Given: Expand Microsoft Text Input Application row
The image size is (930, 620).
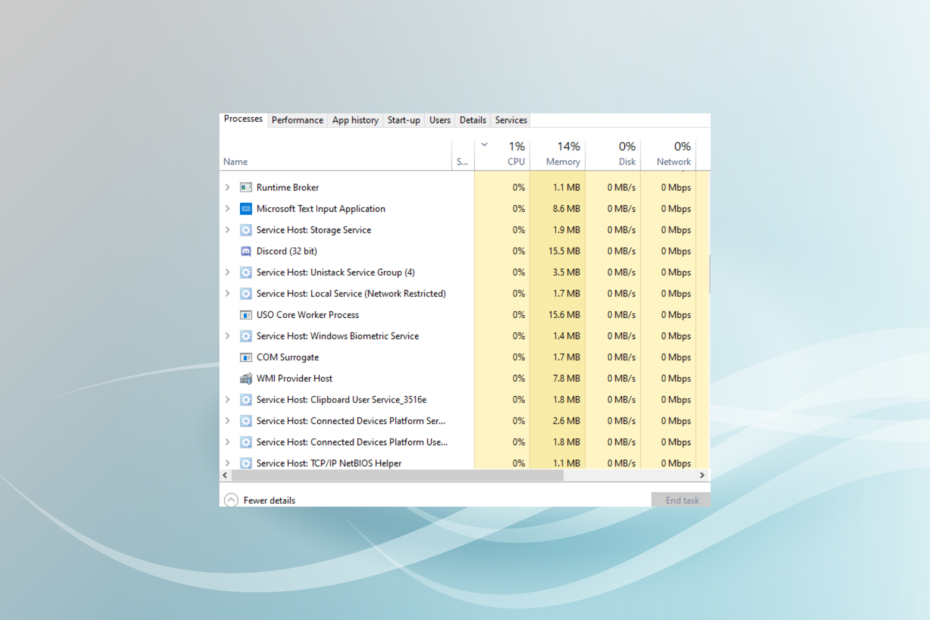Looking at the screenshot, I should 227,209.
